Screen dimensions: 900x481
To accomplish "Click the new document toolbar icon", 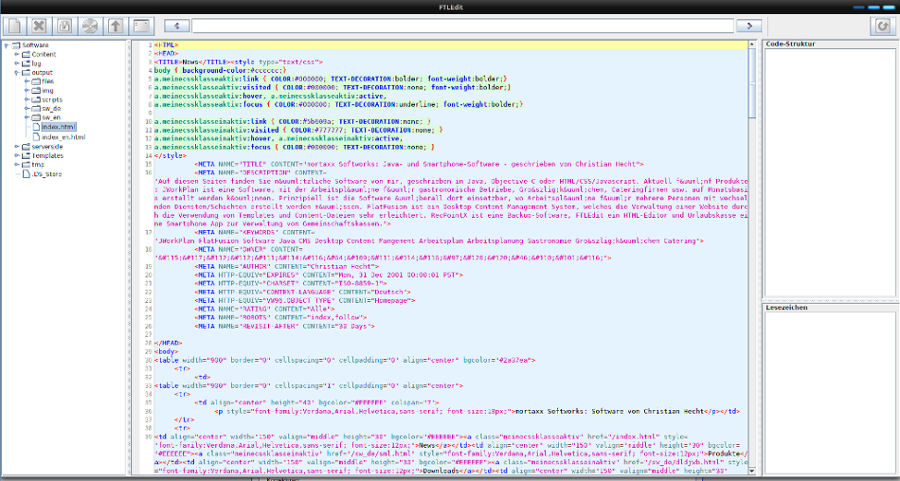I will tap(13, 25).
